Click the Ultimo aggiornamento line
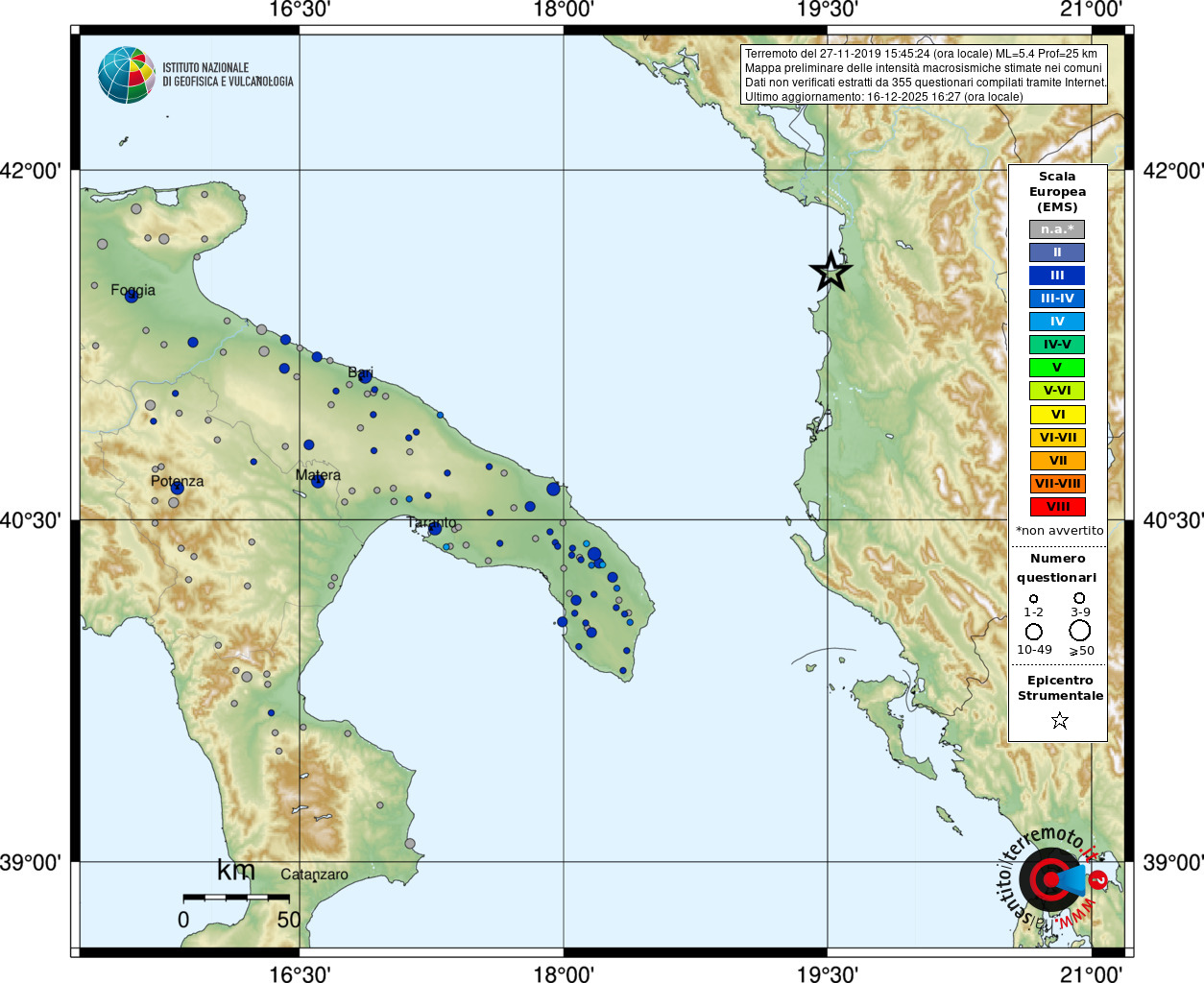 [884, 97]
